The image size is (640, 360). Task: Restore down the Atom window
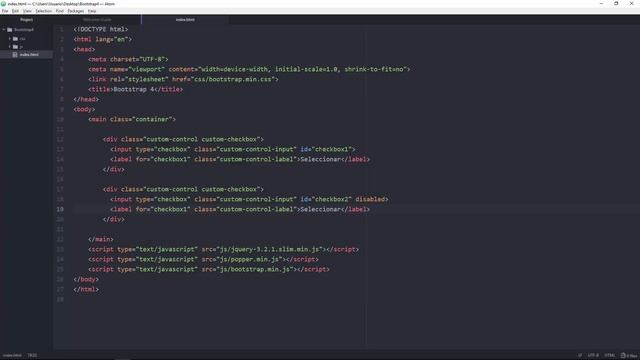coord(616,4)
